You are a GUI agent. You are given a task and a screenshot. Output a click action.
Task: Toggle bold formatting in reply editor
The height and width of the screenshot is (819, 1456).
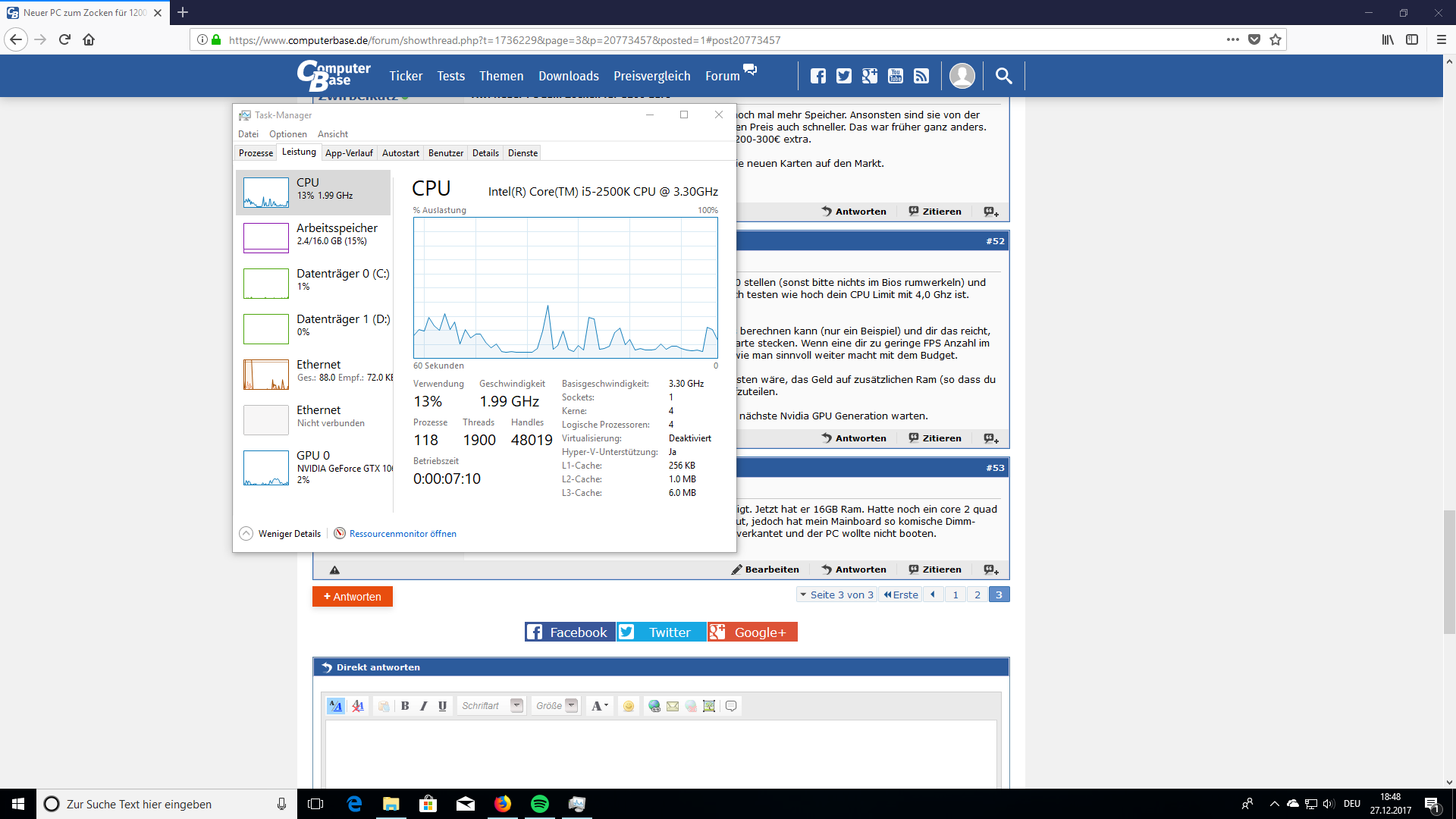[405, 706]
